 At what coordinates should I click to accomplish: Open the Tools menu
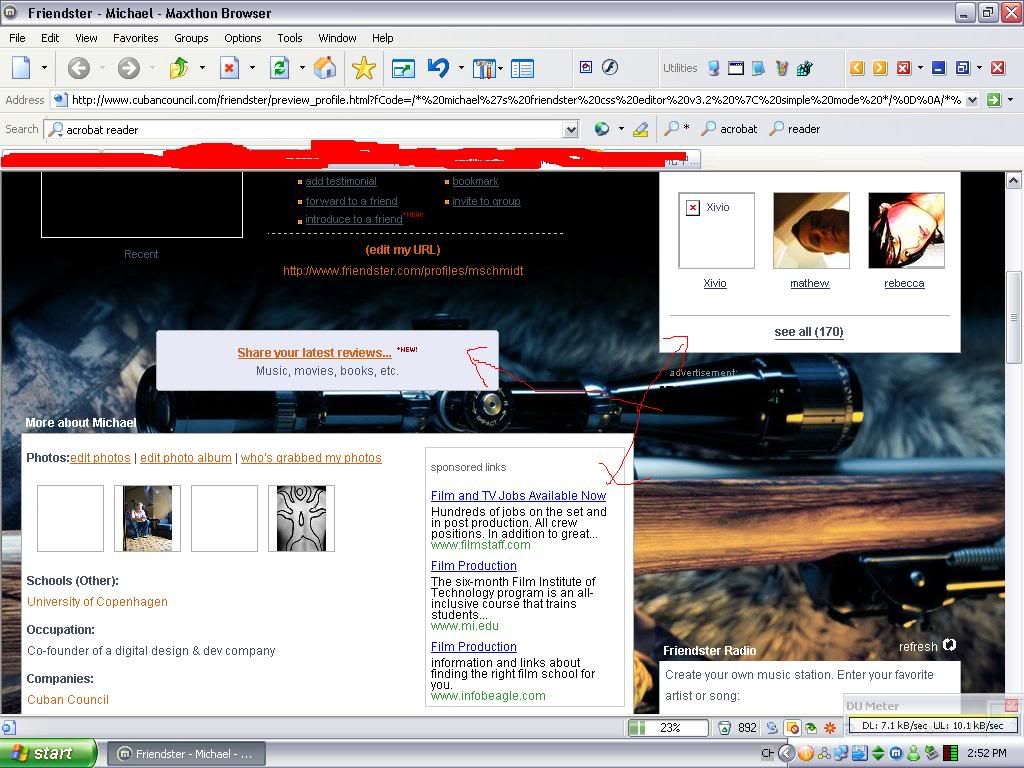[x=289, y=38]
